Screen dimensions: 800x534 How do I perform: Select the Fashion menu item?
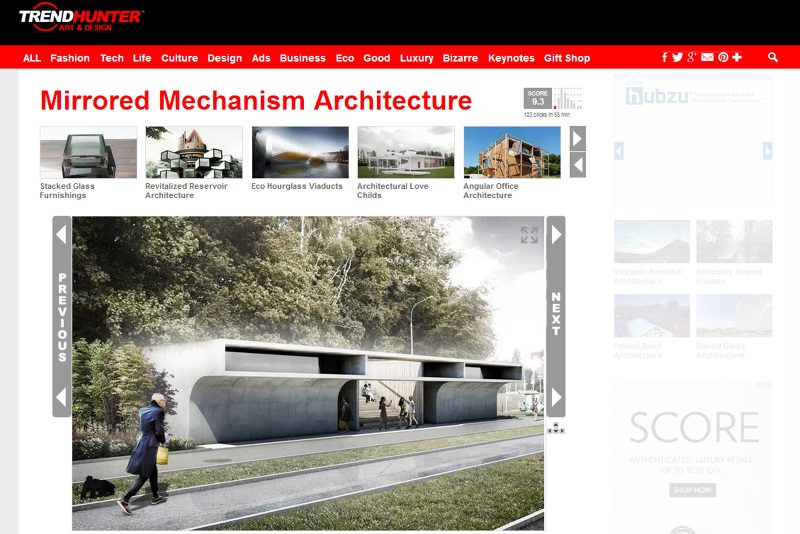70,58
